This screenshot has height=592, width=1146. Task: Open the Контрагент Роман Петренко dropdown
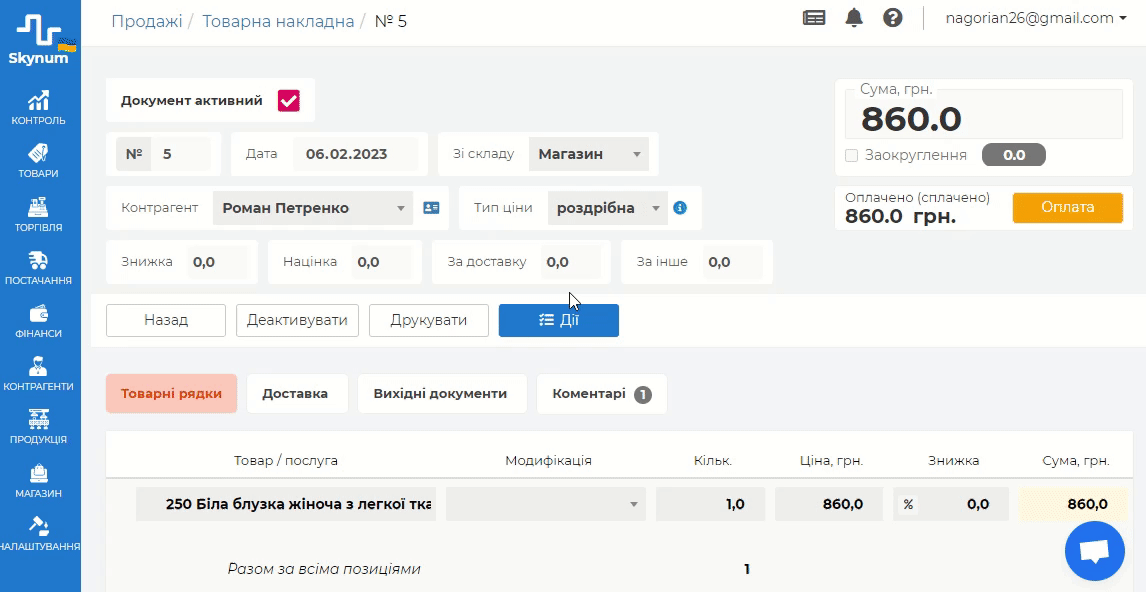pos(313,208)
